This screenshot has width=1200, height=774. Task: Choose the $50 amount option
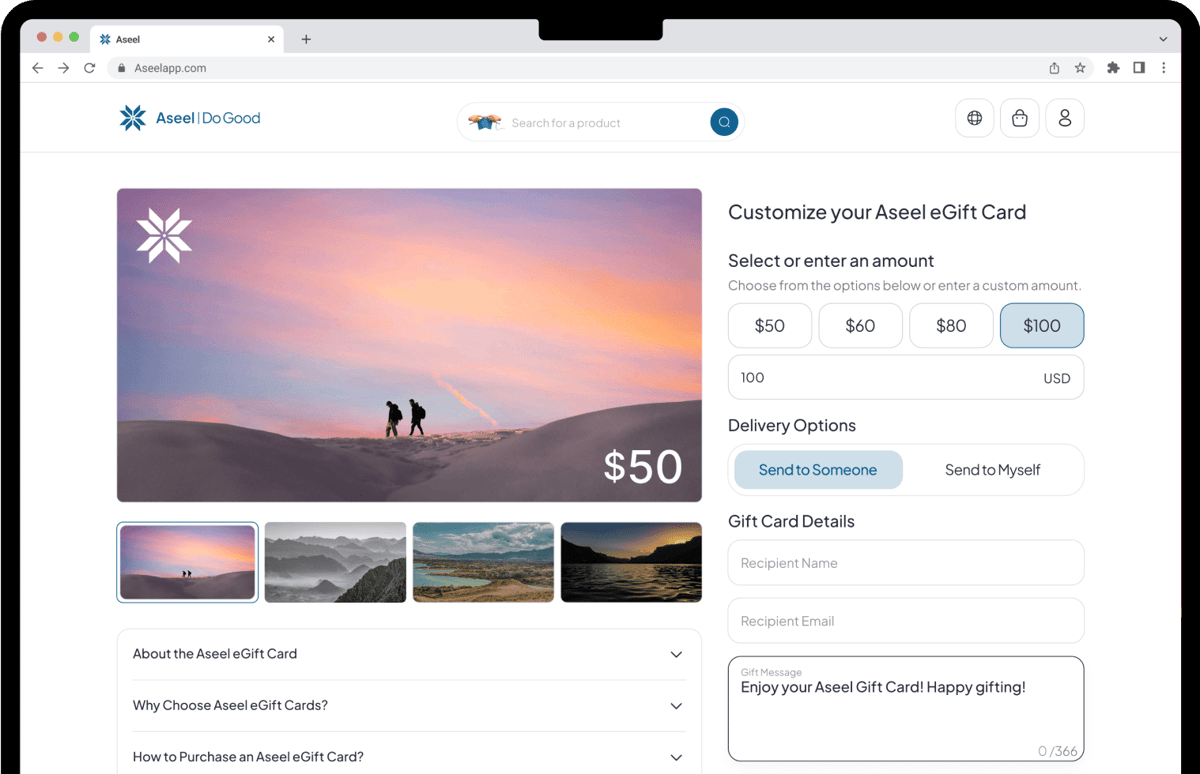[x=769, y=326]
